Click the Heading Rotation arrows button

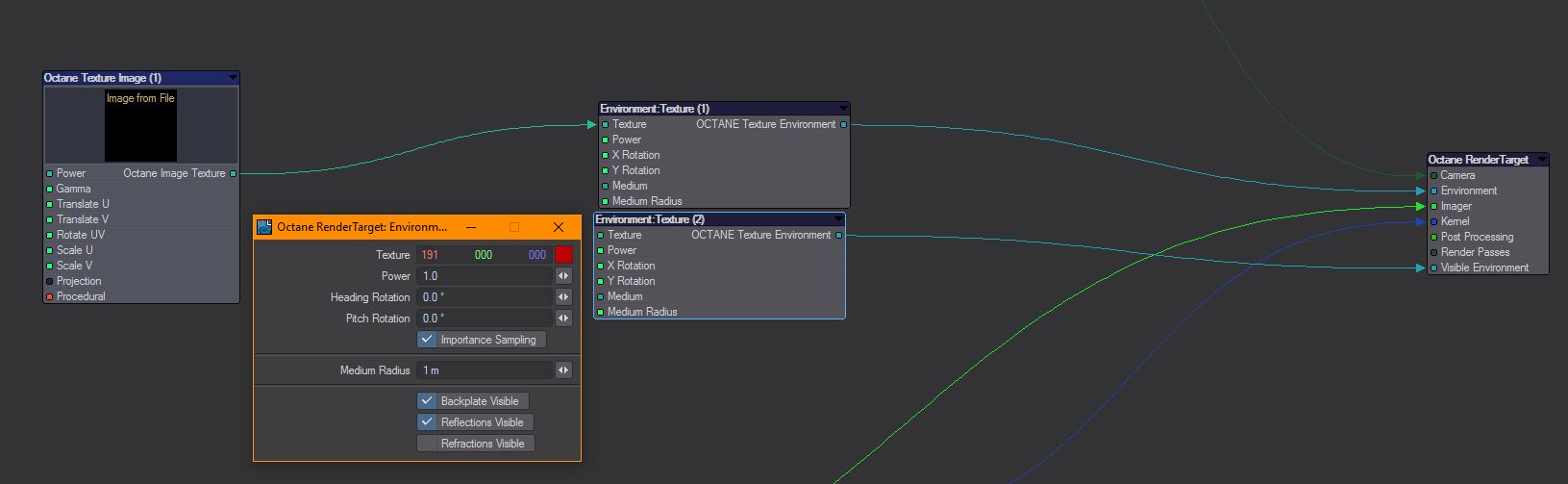[563, 297]
